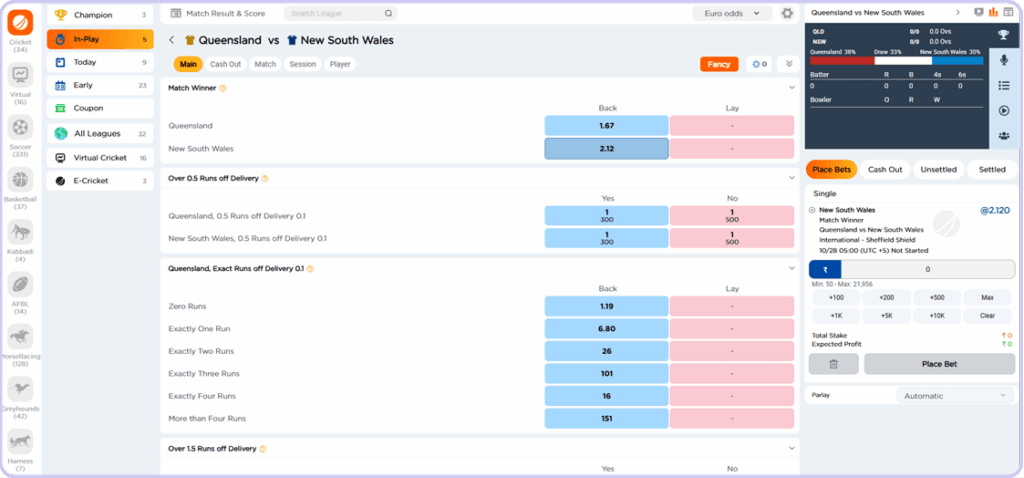This screenshot has width=1024, height=478.
Task: Click the microphone commentary icon
Action: [x=1004, y=59]
